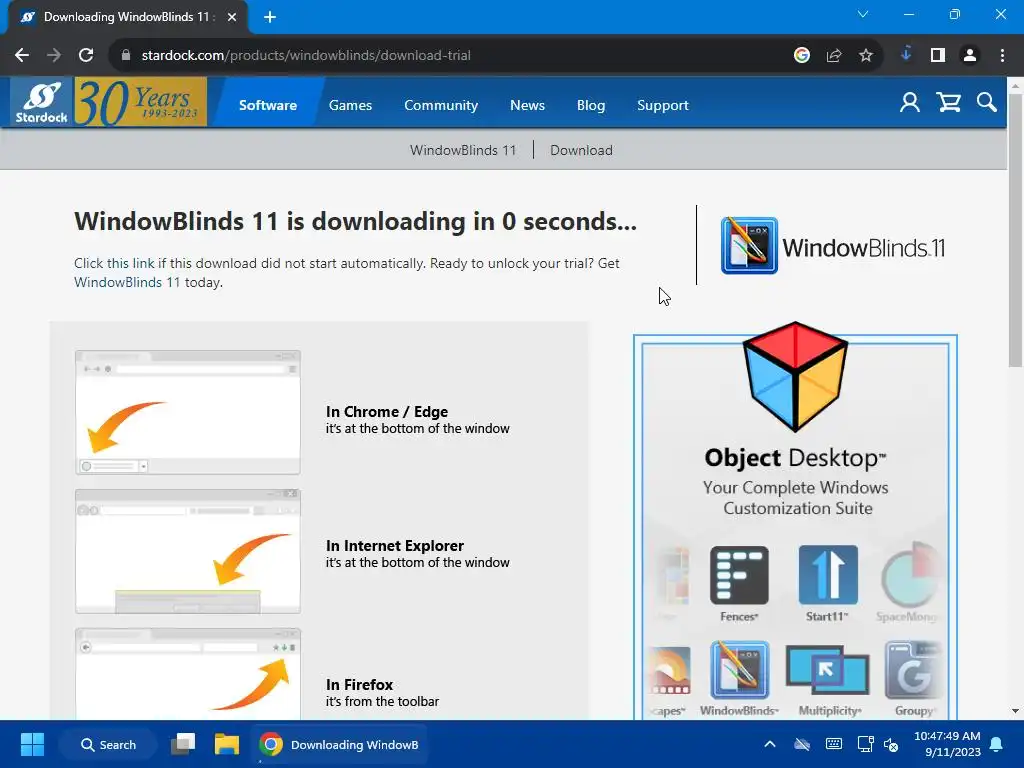Click the page vertical scrollbar
This screenshot has width=1024, height=768.
[x=1015, y=230]
